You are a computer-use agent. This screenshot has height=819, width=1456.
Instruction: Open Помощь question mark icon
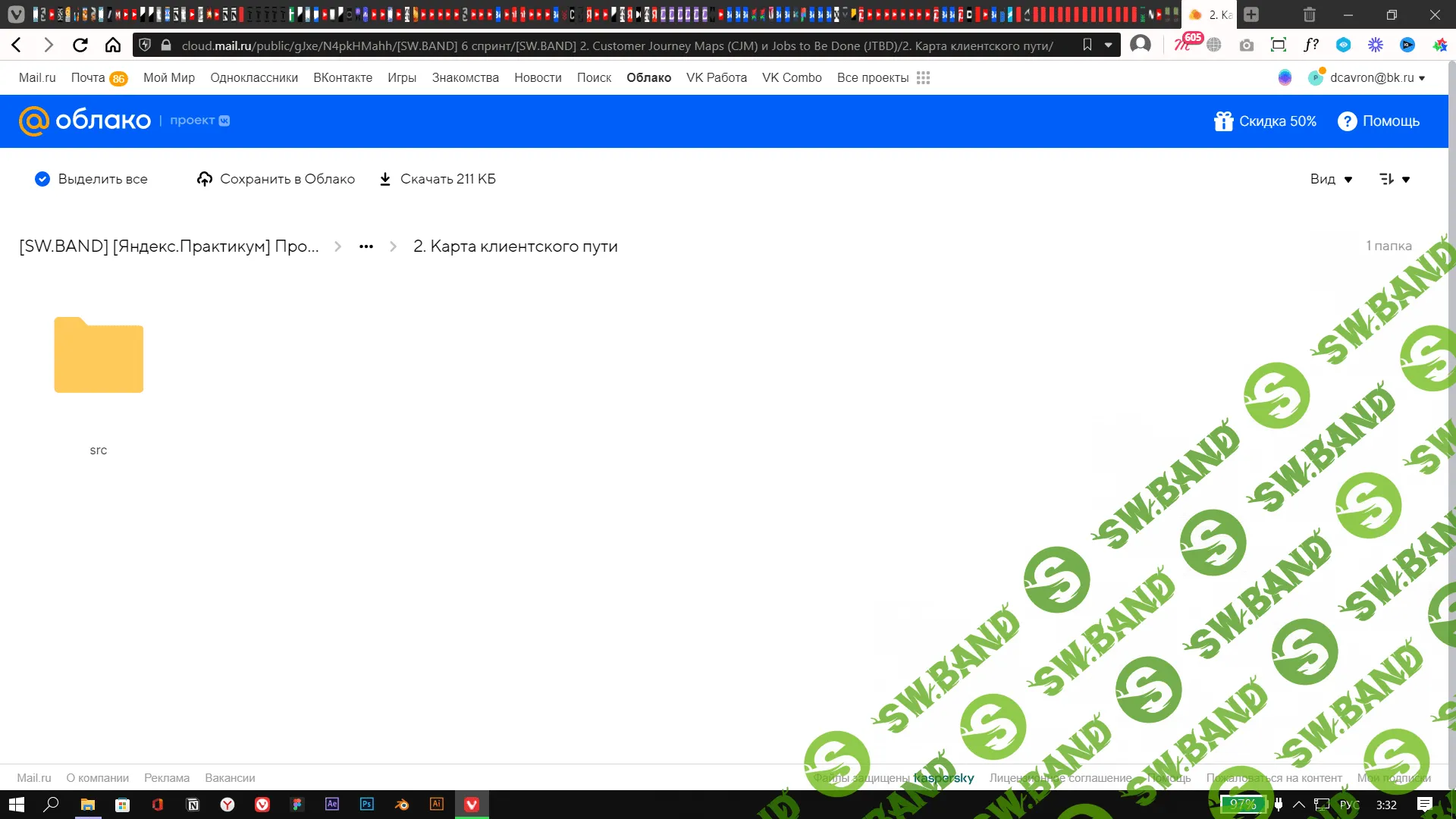tap(1347, 121)
